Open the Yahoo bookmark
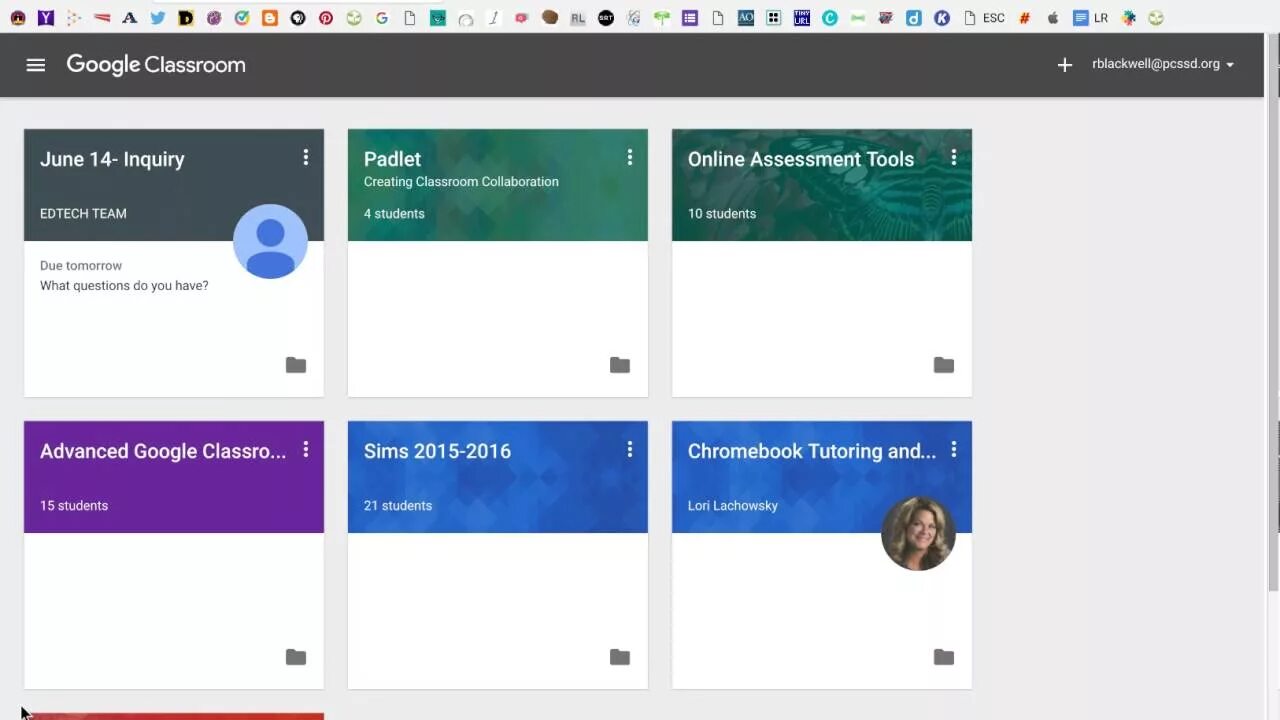 [45, 17]
